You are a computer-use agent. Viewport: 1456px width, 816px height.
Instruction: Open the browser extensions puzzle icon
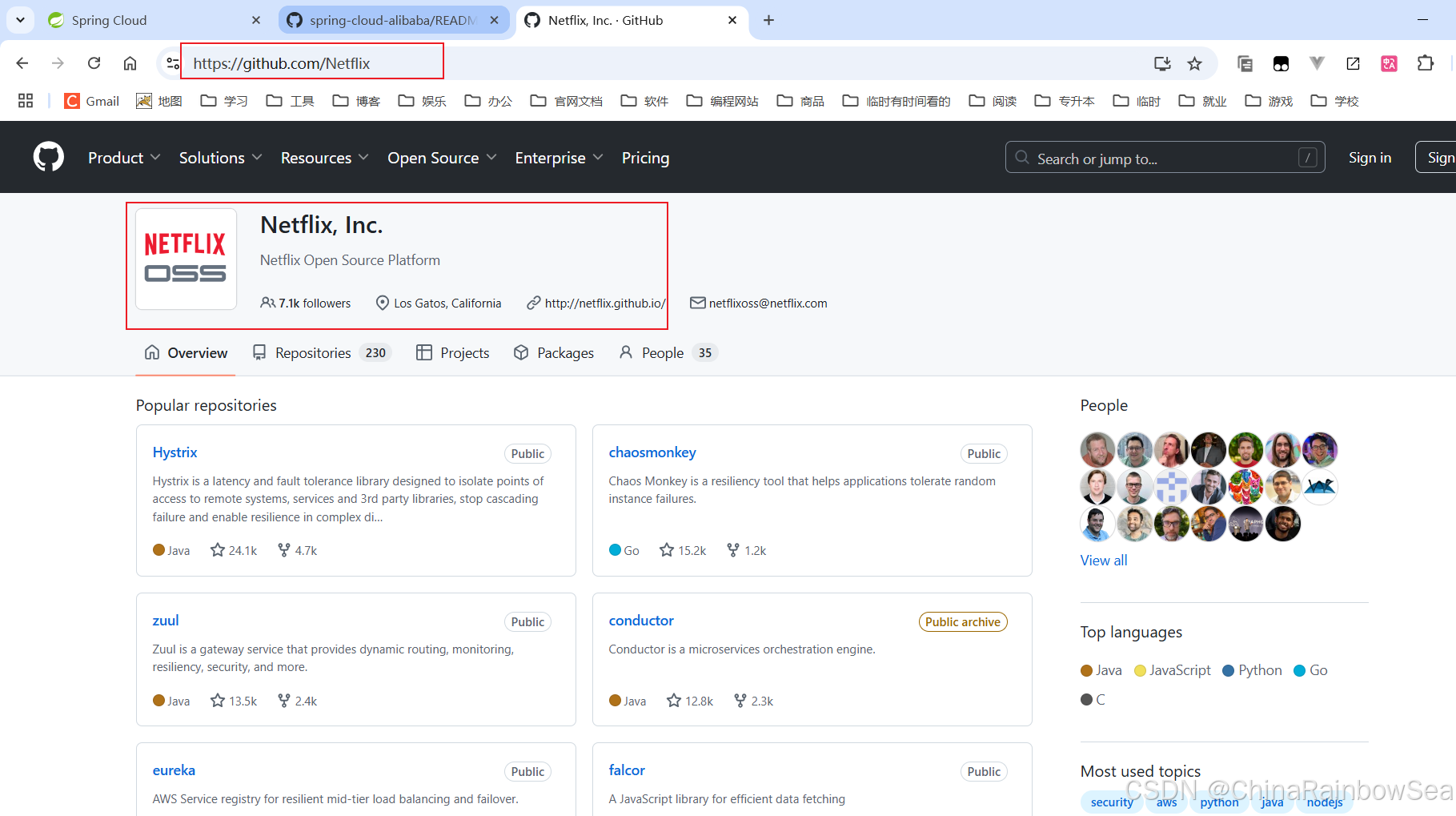1426,63
